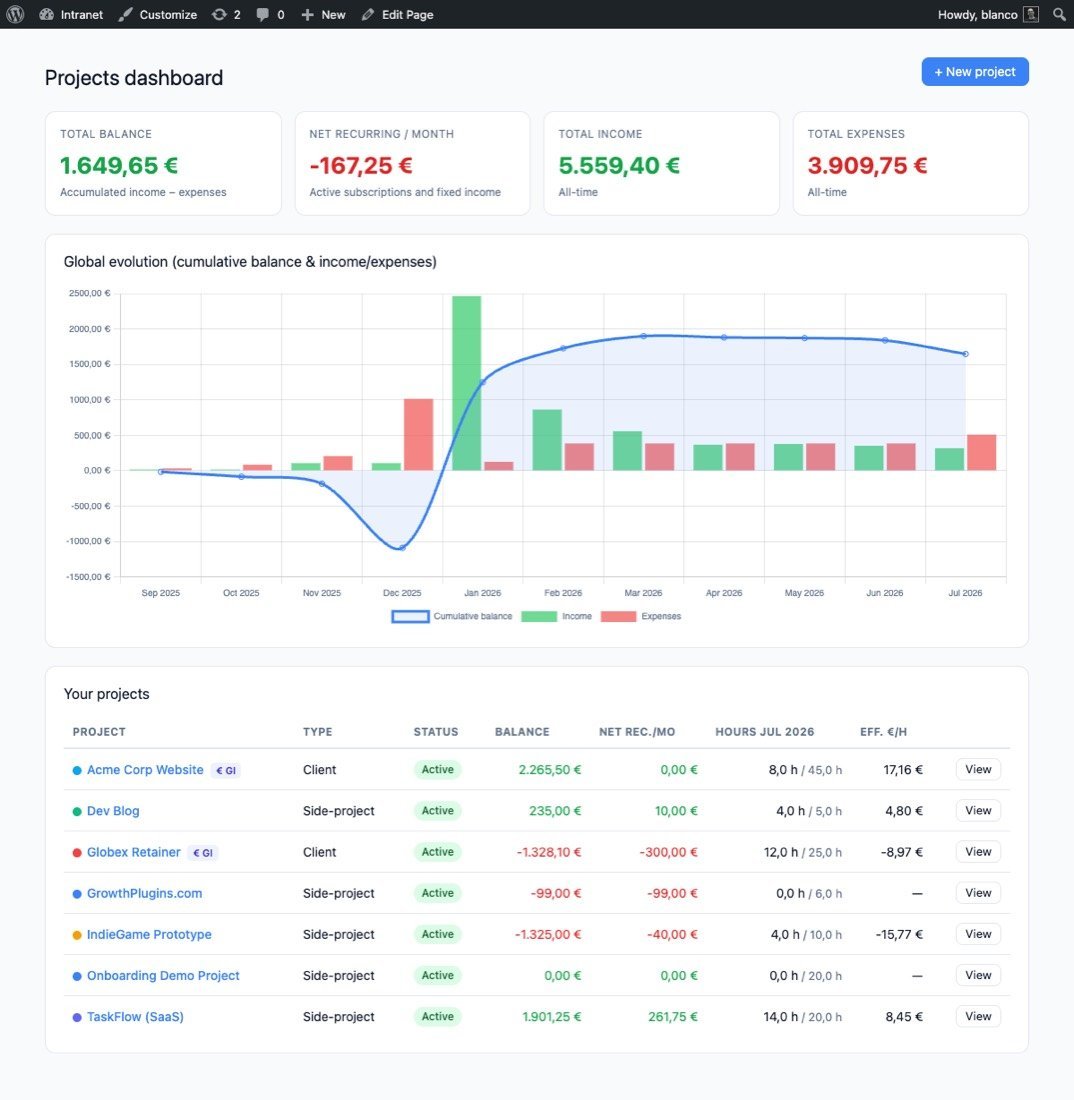The height and width of the screenshot is (1100, 1074).
Task: Click the EFF. €/H column header
Action: pos(884,732)
